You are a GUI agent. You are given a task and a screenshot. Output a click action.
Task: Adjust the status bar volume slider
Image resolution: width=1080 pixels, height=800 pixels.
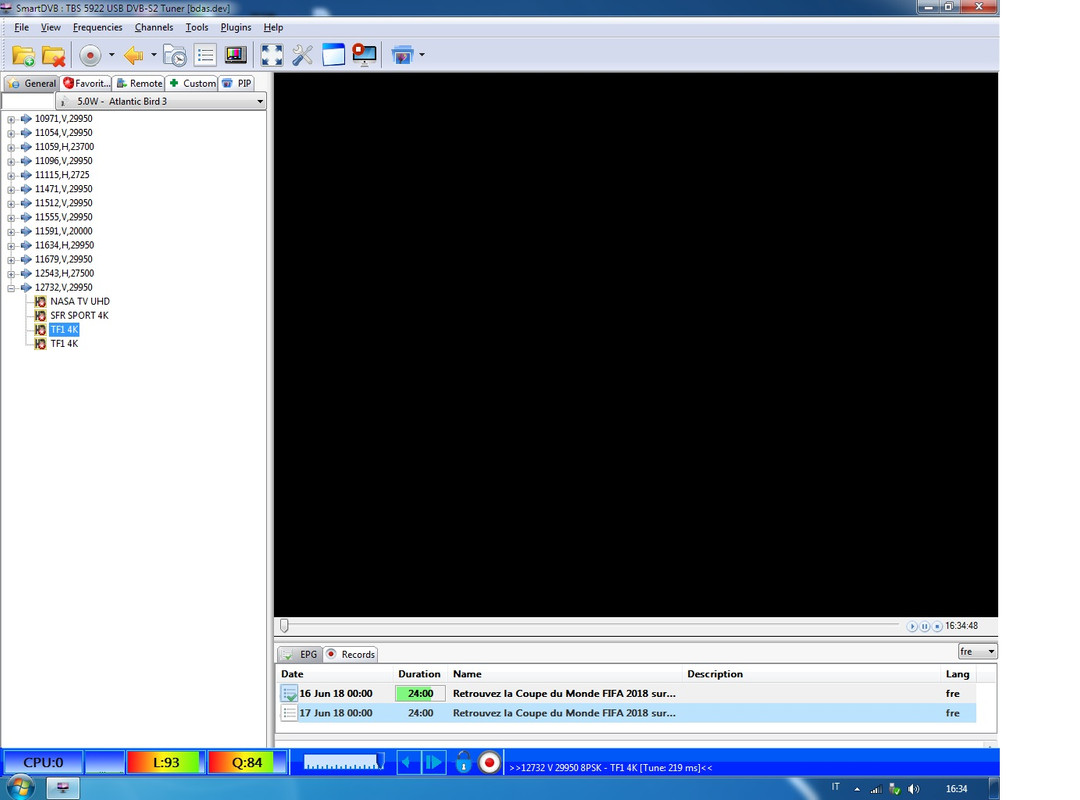point(344,762)
